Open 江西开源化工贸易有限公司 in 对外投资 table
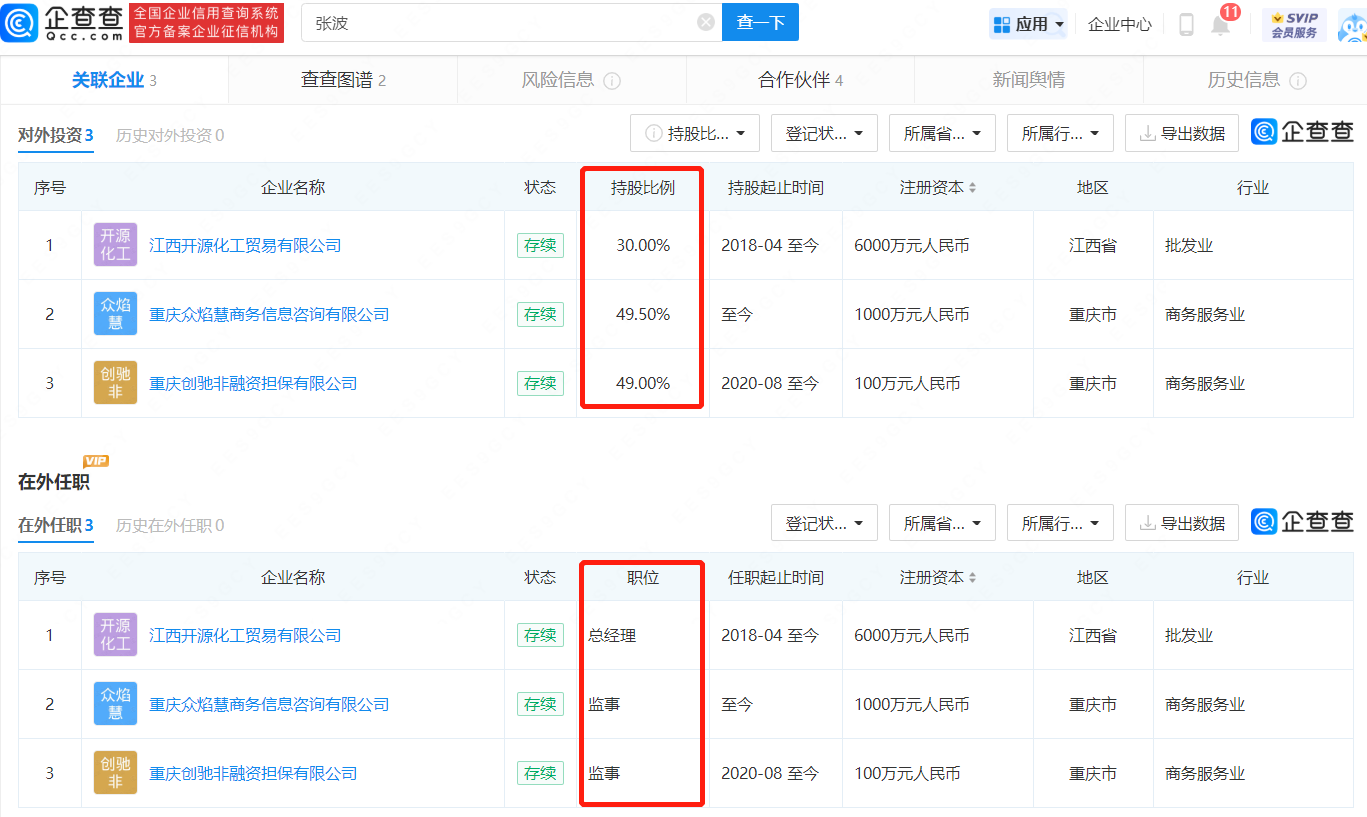Screen dimensions: 1367x817 (245, 245)
